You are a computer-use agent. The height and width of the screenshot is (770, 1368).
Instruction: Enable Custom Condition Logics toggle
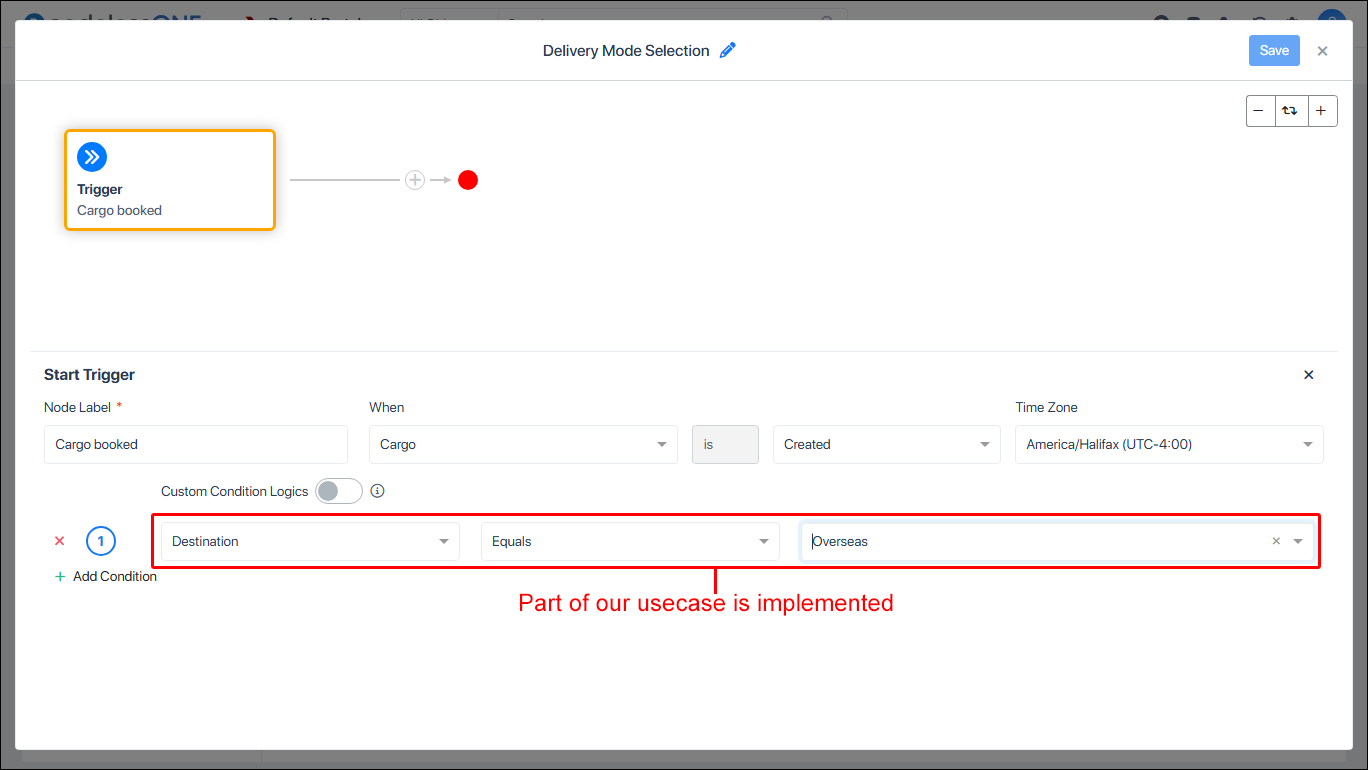(x=339, y=491)
